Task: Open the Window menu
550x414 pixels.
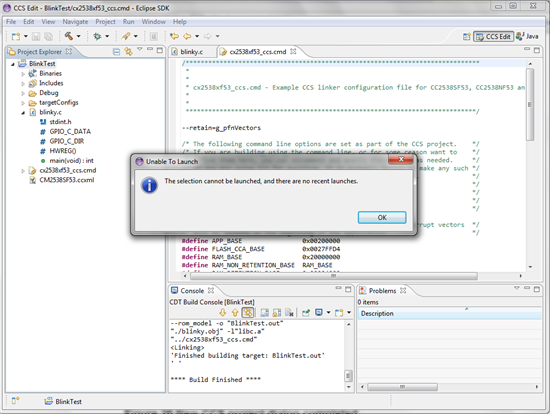Action: tap(154, 22)
